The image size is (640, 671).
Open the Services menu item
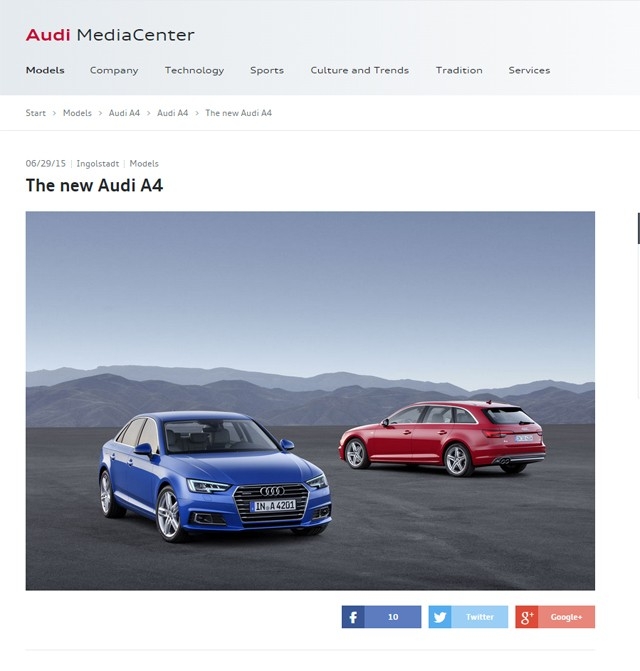[529, 70]
